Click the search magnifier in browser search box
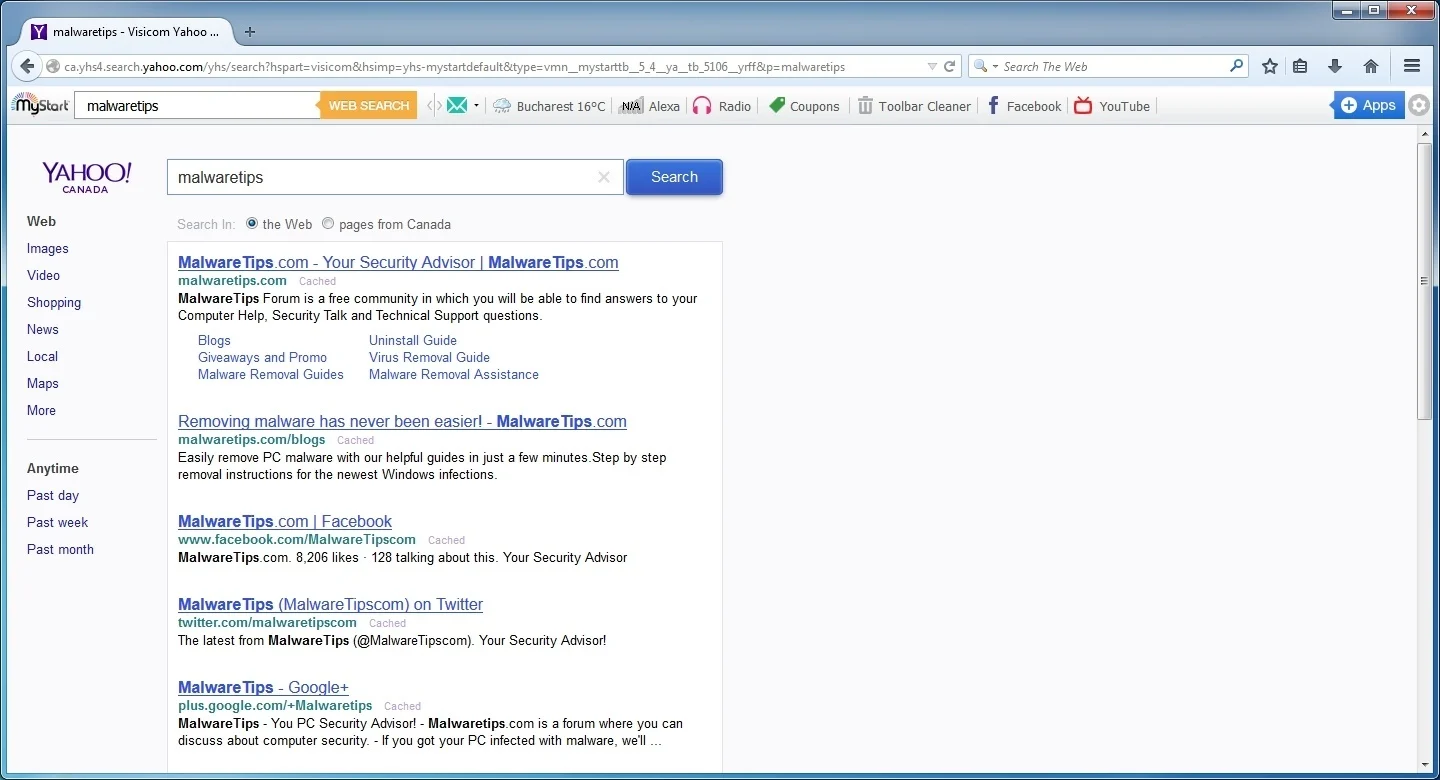This screenshot has height=780, width=1440. 1237,66
